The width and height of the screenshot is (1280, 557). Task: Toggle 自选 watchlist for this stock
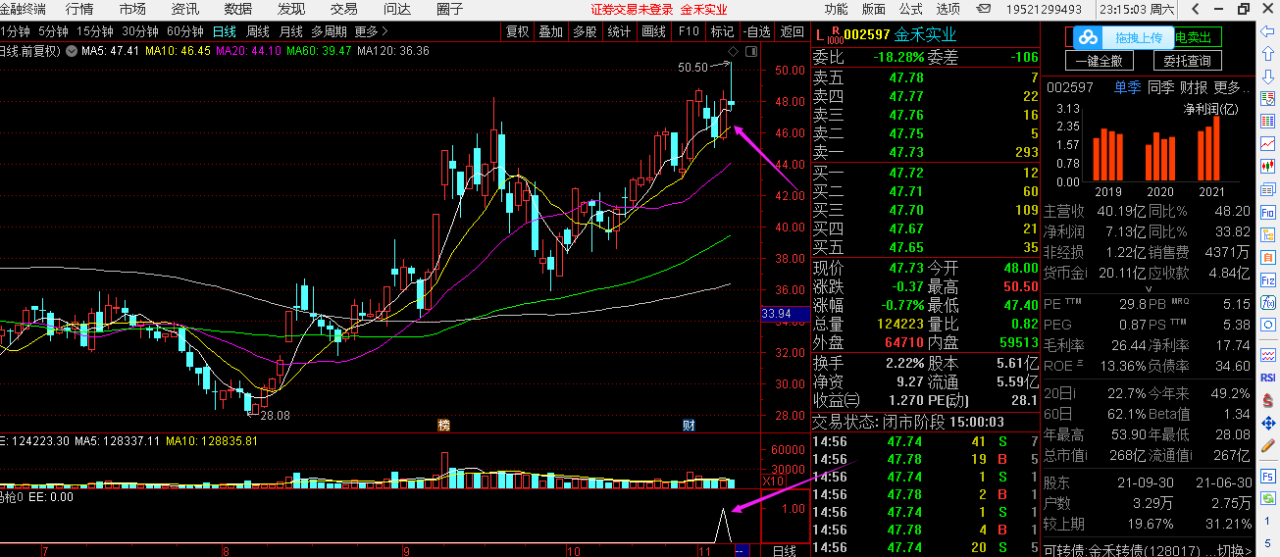(x=757, y=31)
